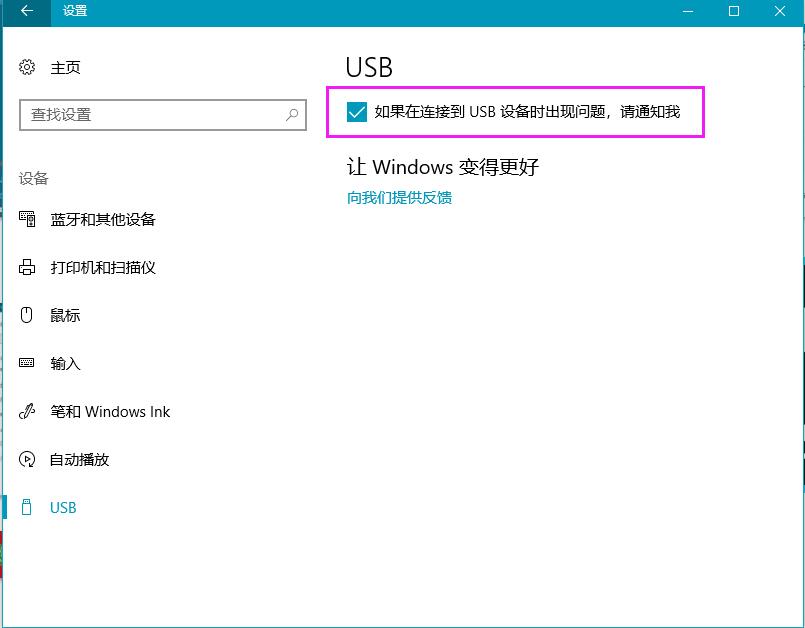Select the 笔和 Windows Ink pen icon
This screenshot has height=628, width=805.
(26, 411)
